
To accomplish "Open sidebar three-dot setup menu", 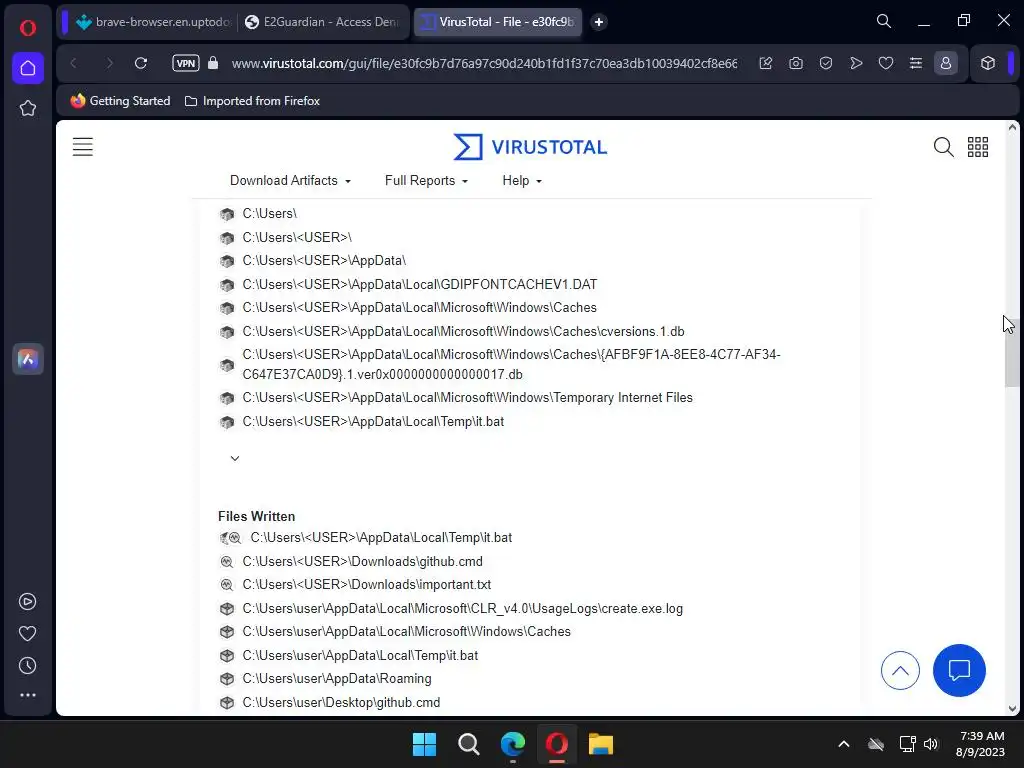I will tap(27, 696).
